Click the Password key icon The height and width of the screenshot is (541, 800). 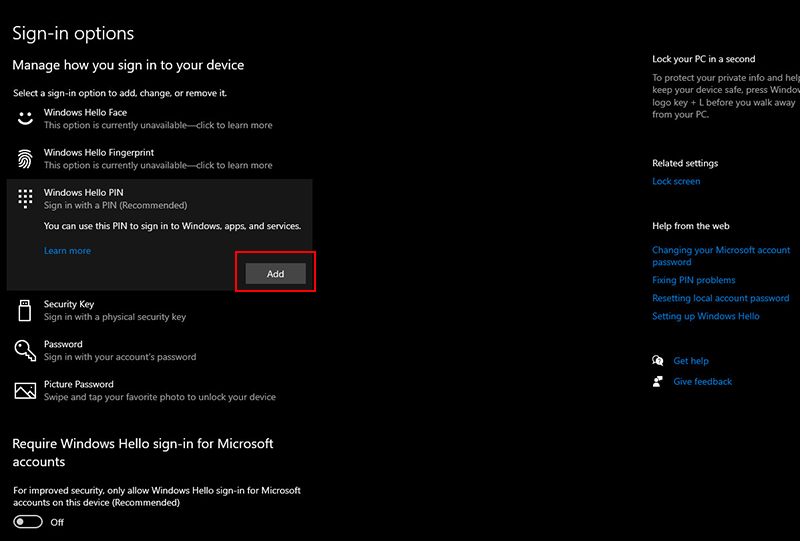(25, 351)
